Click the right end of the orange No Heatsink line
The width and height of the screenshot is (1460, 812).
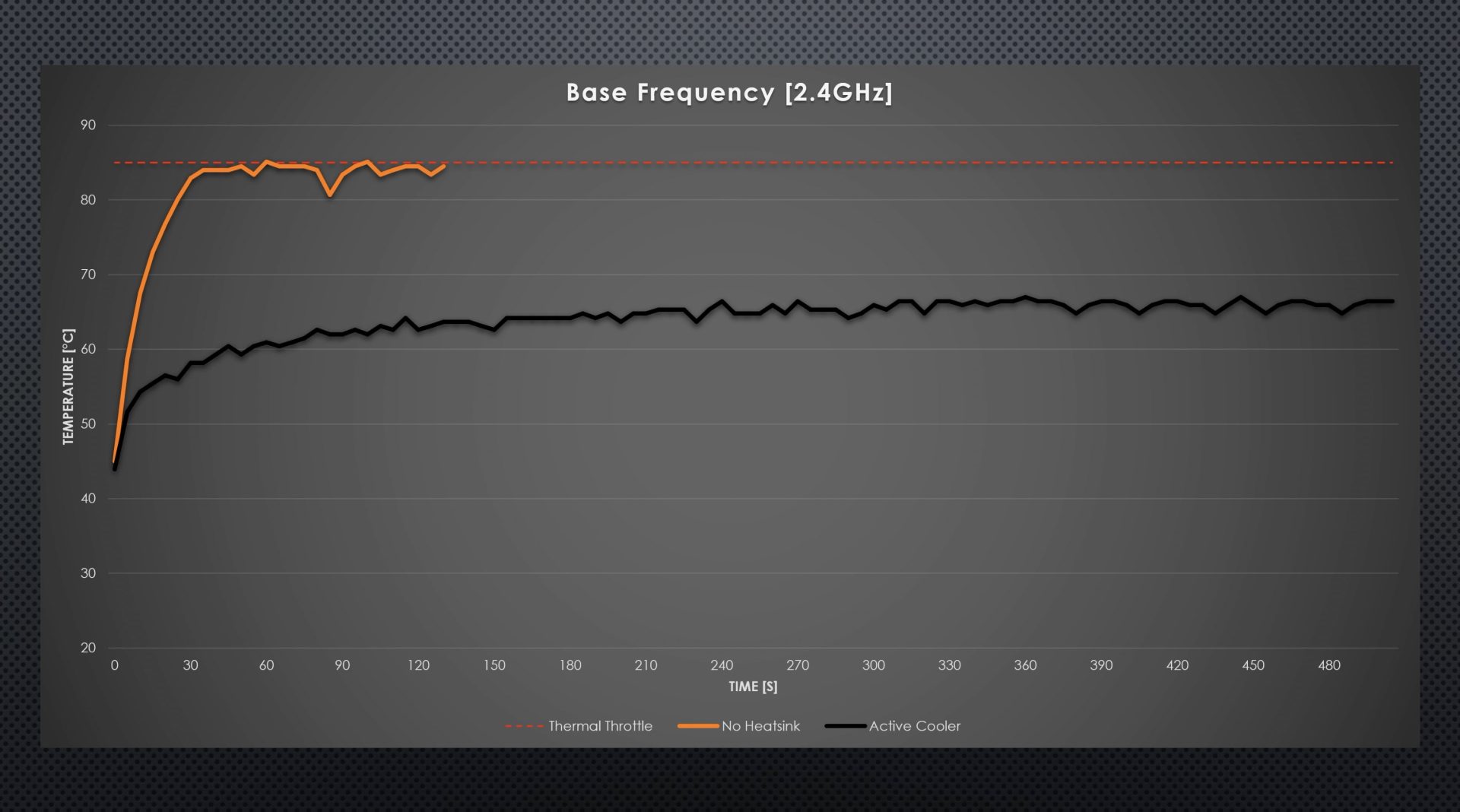tap(444, 166)
